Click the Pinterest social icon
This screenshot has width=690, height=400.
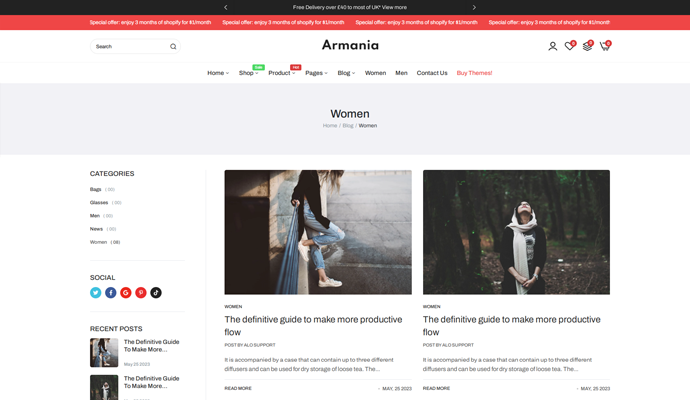[x=141, y=293]
